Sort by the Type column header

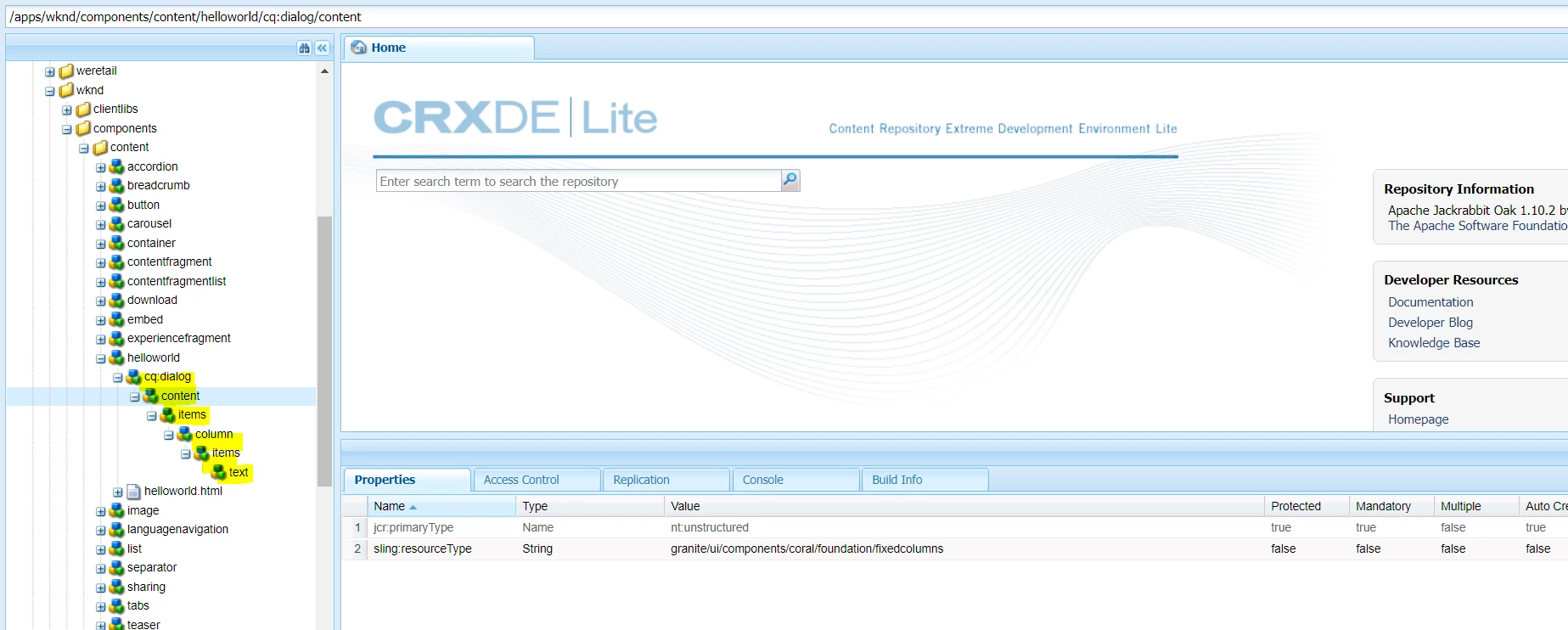pos(590,506)
